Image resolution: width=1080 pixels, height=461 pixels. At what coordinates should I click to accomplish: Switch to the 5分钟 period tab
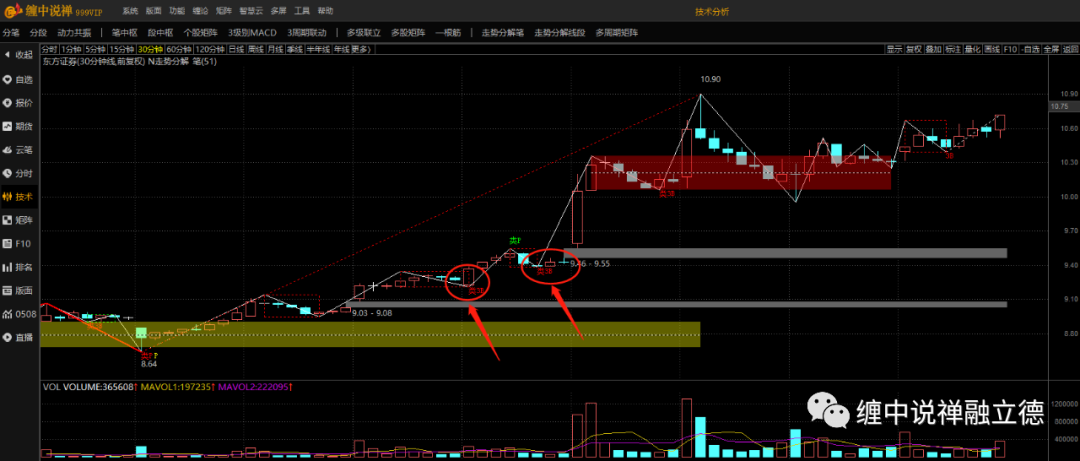coord(95,49)
